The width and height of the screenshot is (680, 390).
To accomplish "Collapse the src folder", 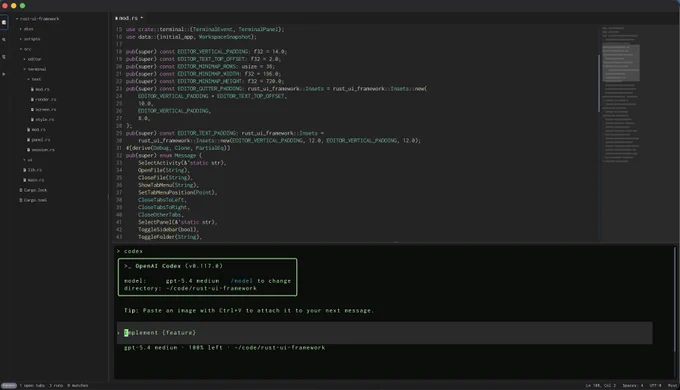I will (21, 49).
